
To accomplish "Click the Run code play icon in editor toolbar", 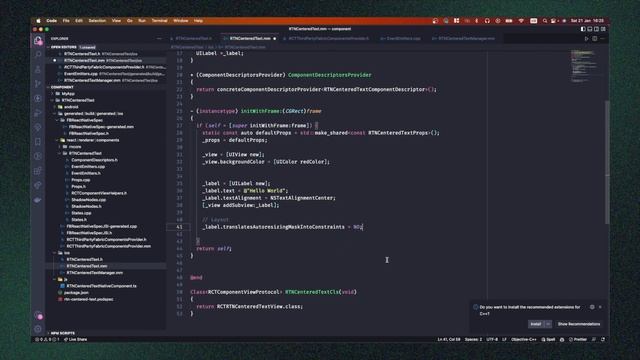I will 587,38.
